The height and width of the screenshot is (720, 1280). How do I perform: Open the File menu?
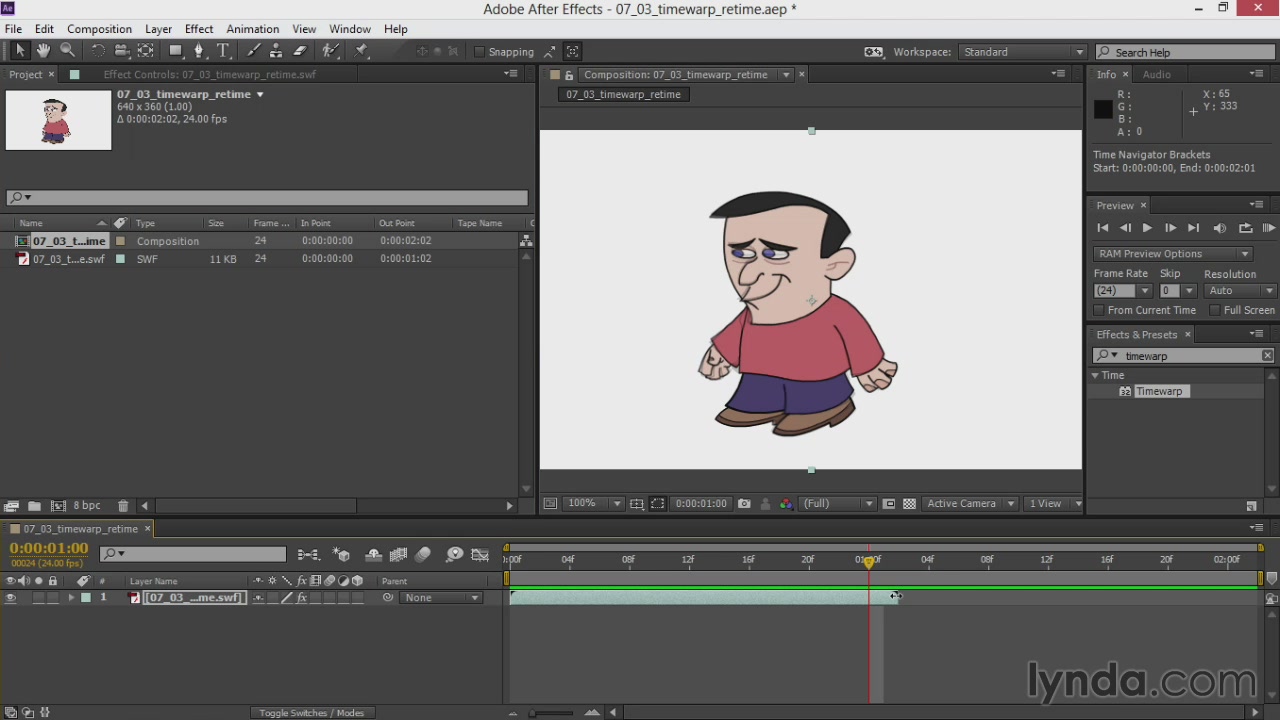pyautogui.click(x=13, y=29)
